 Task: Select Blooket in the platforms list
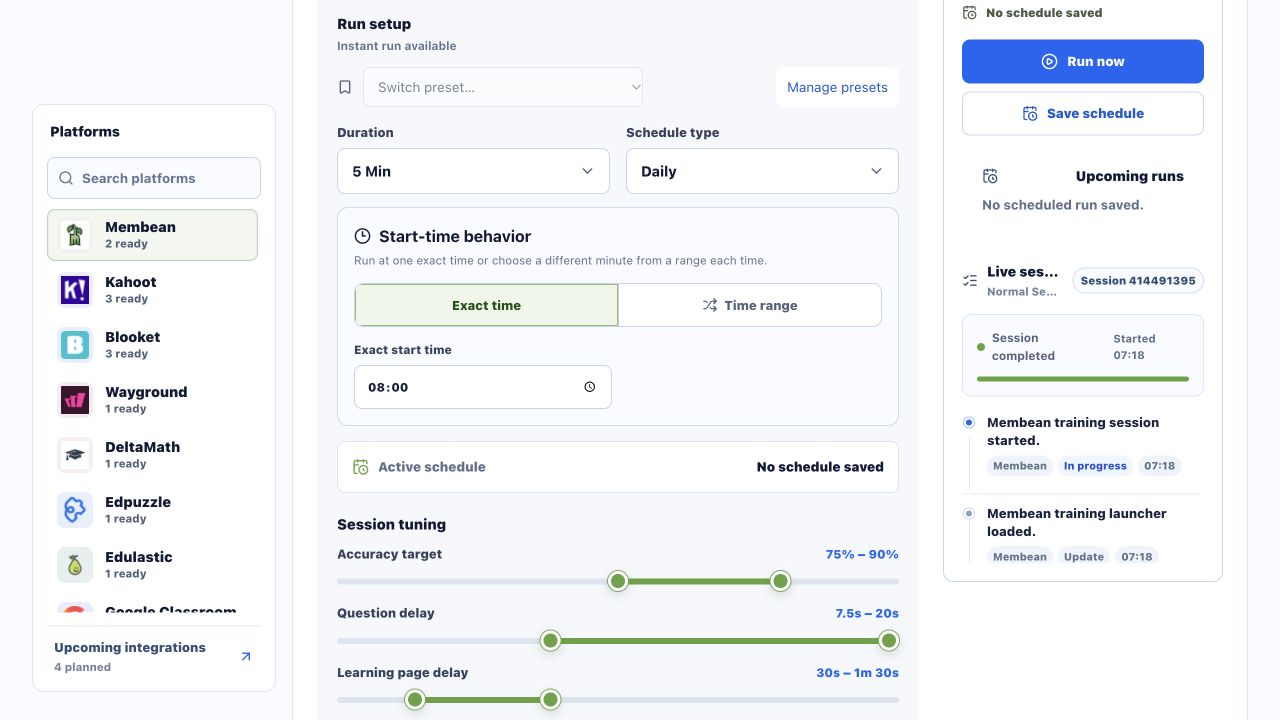point(152,345)
